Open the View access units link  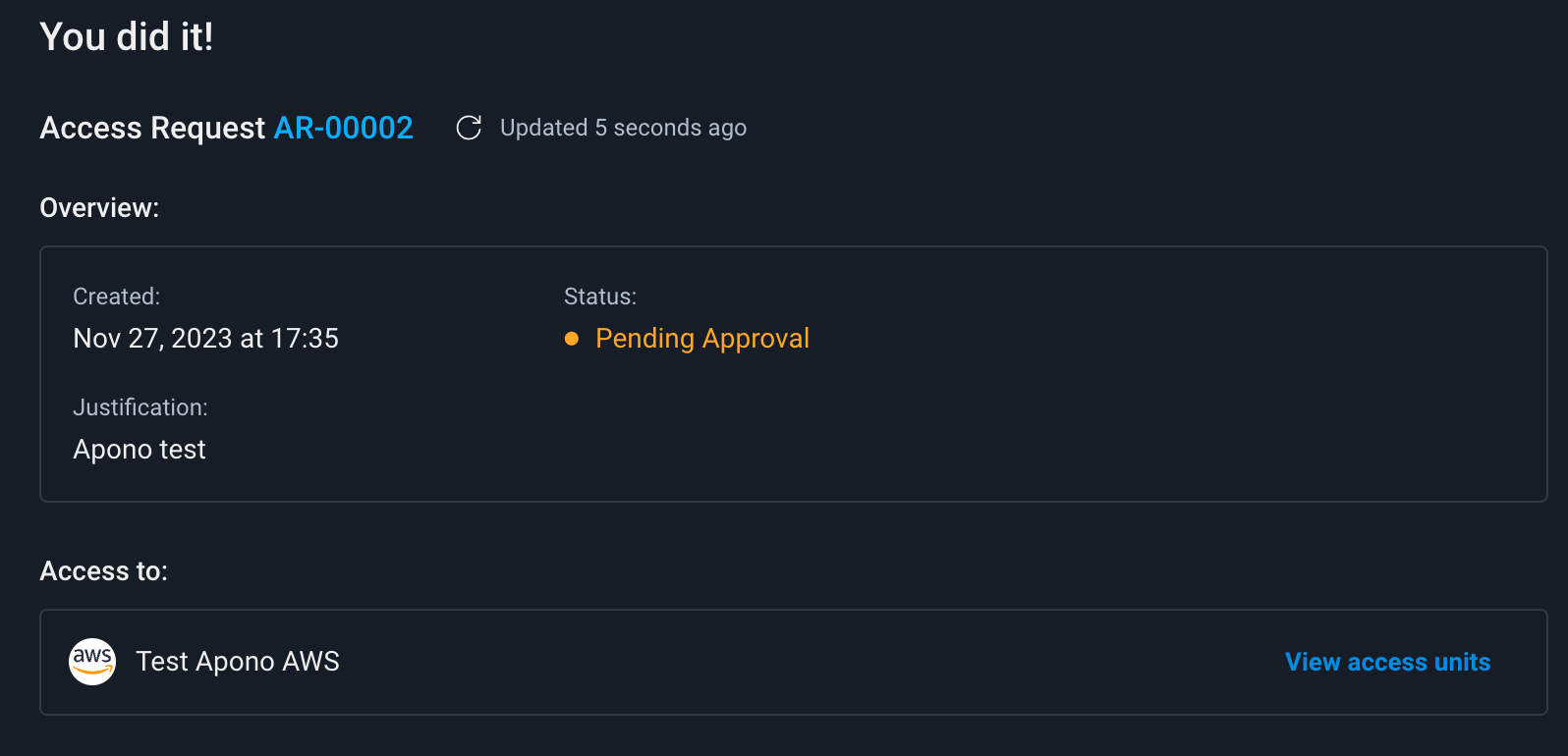(x=1387, y=663)
